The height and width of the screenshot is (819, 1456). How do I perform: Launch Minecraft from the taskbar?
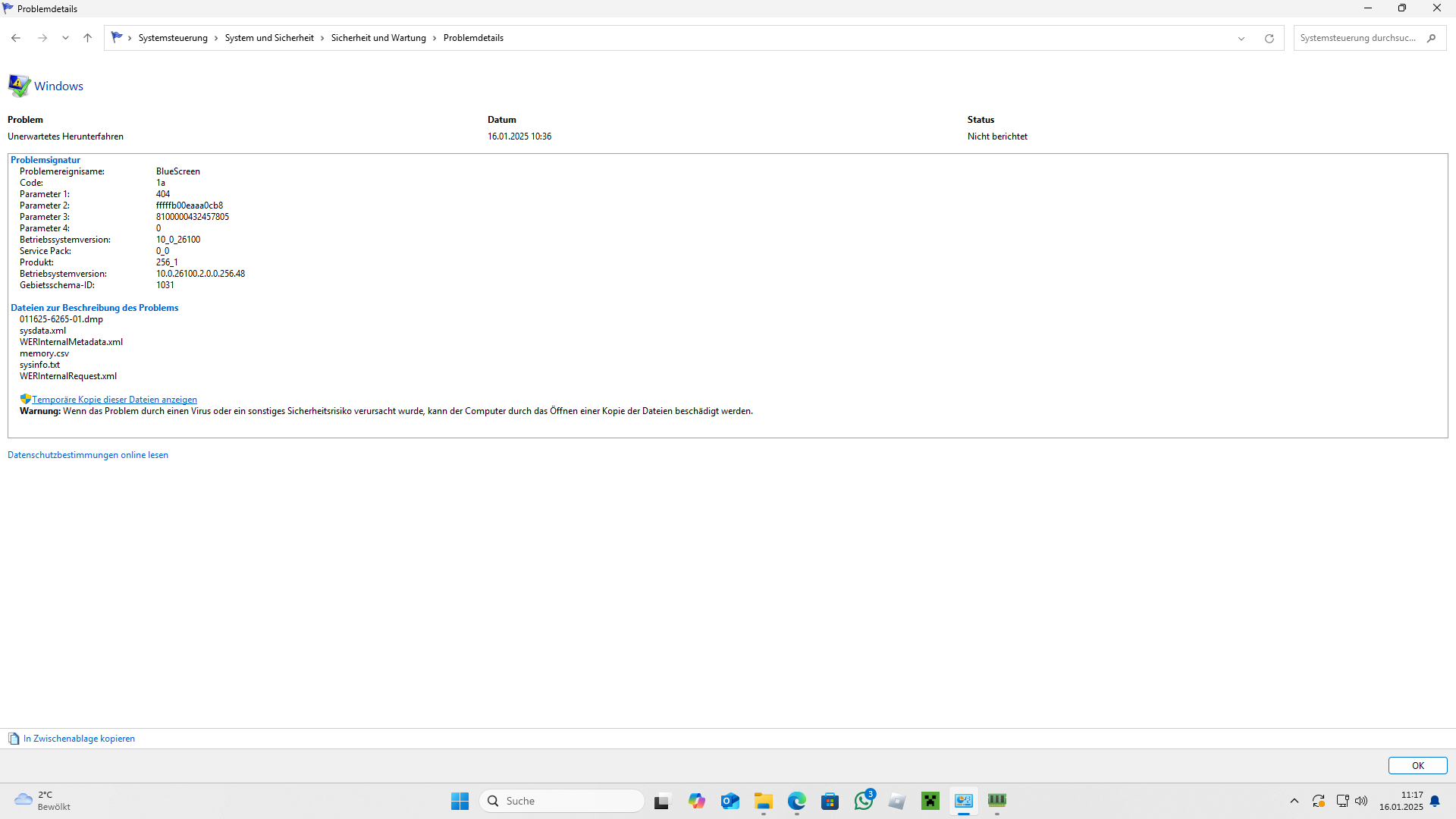tap(930, 801)
